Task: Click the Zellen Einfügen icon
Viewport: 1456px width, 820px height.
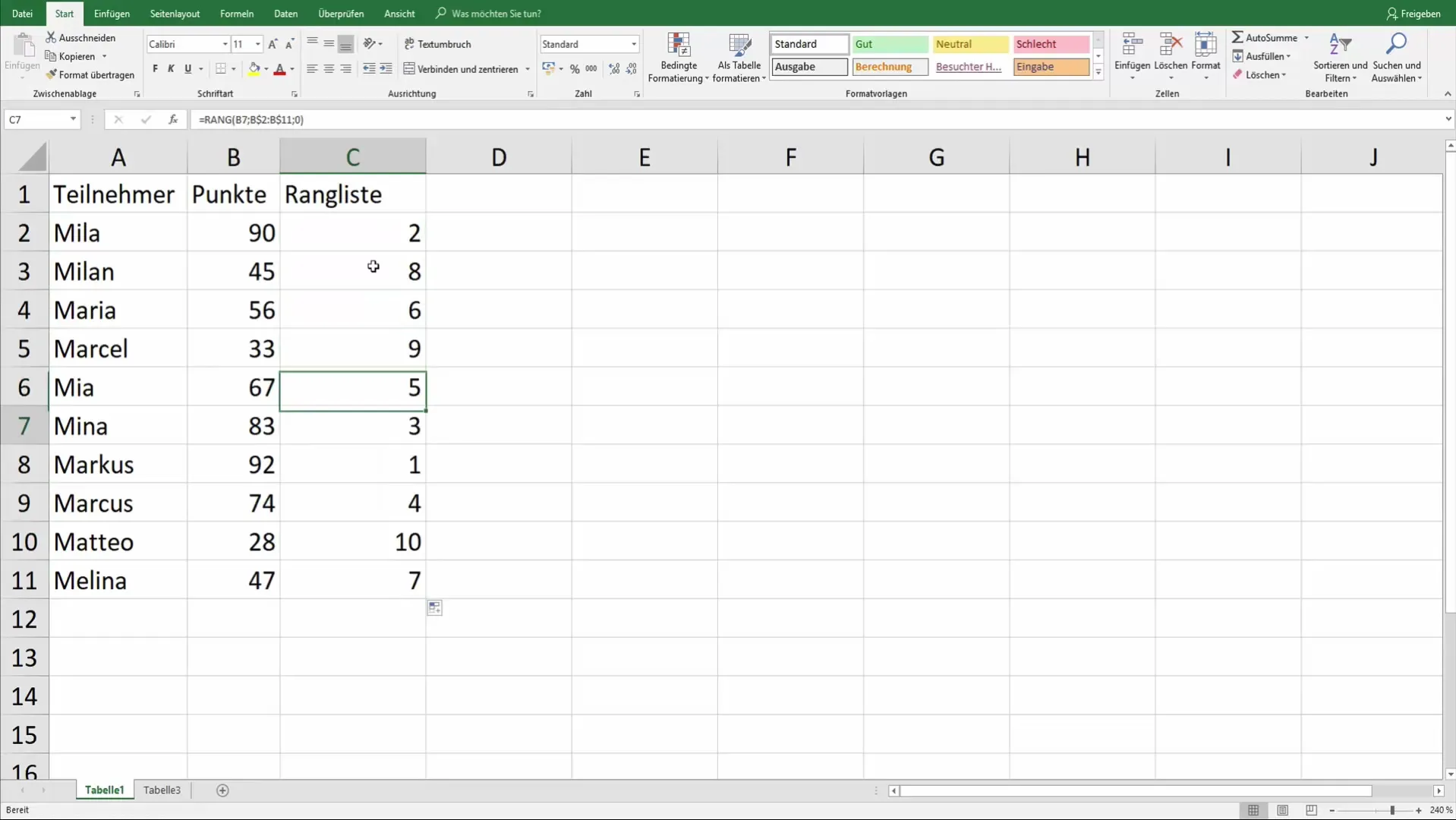Action: tap(1132, 45)
